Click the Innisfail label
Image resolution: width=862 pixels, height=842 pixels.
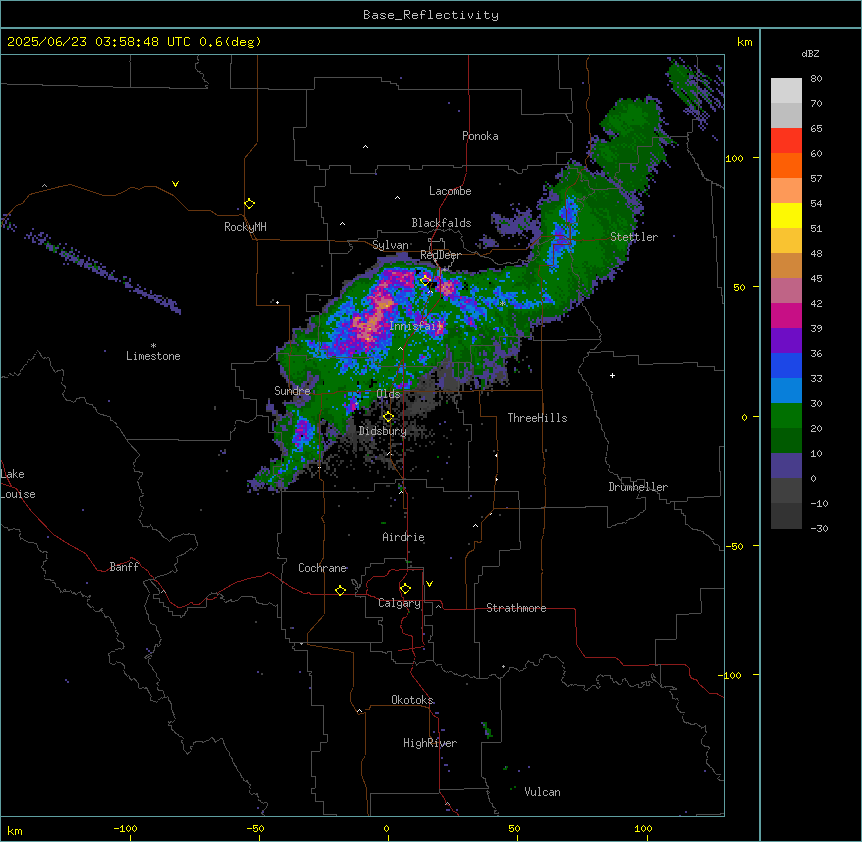416,326
